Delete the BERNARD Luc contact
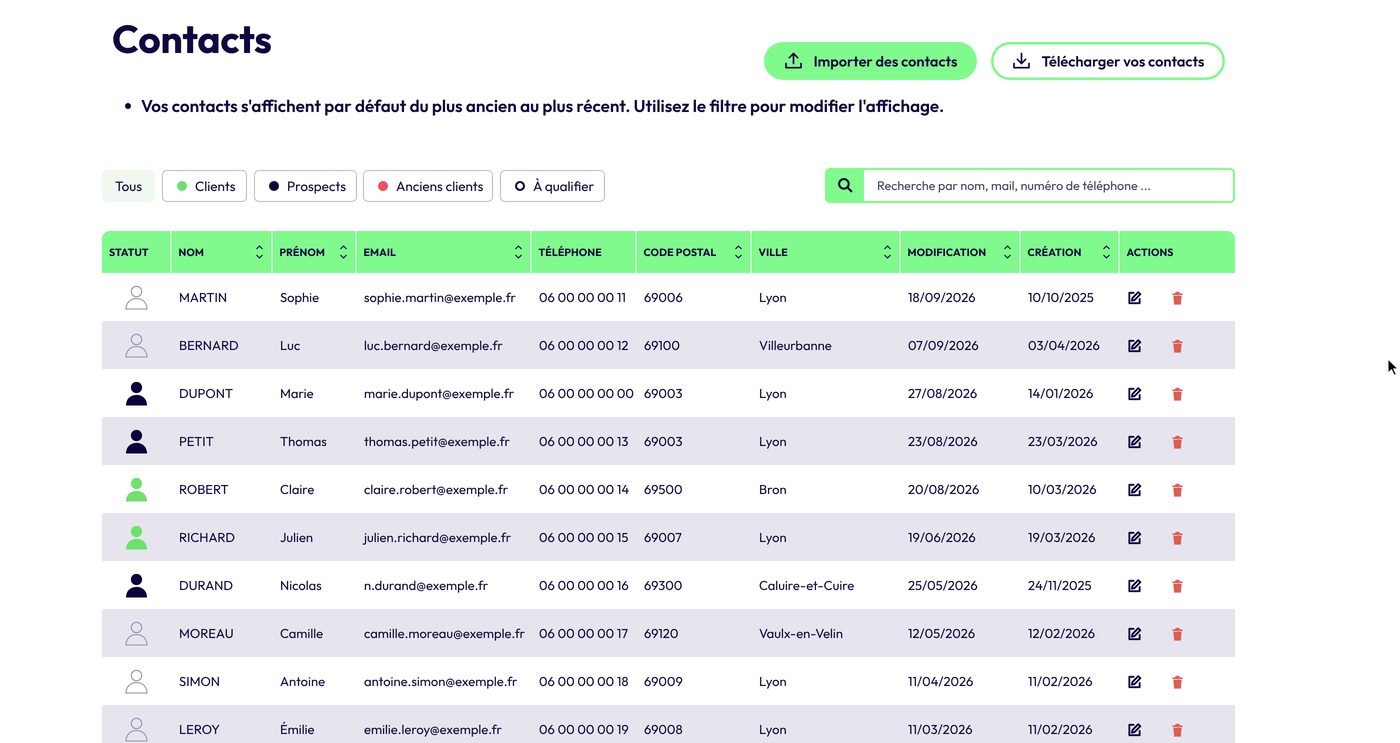This screenshot has width=1400, height=743. [x=1177, y=346]
